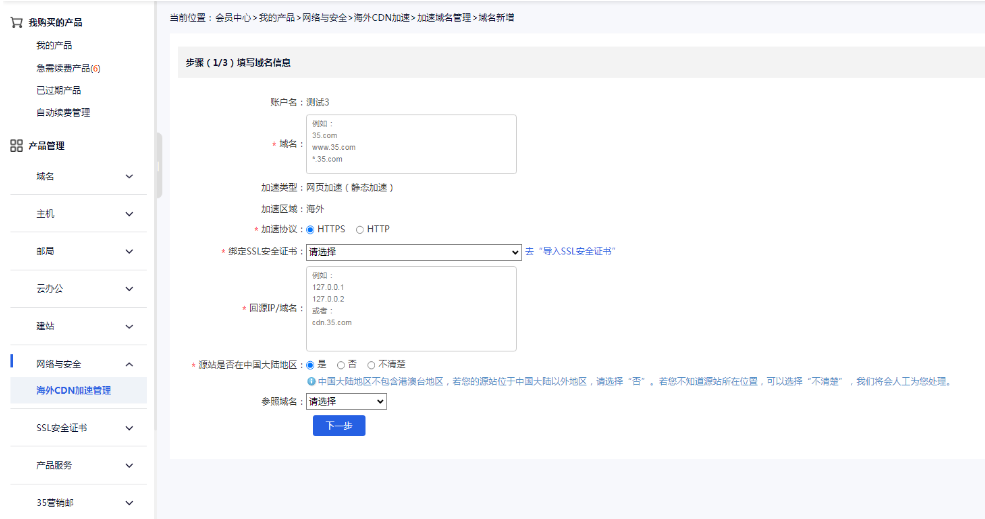Open 海外CDN加速管理 in sidebar

tap(73, 390)
